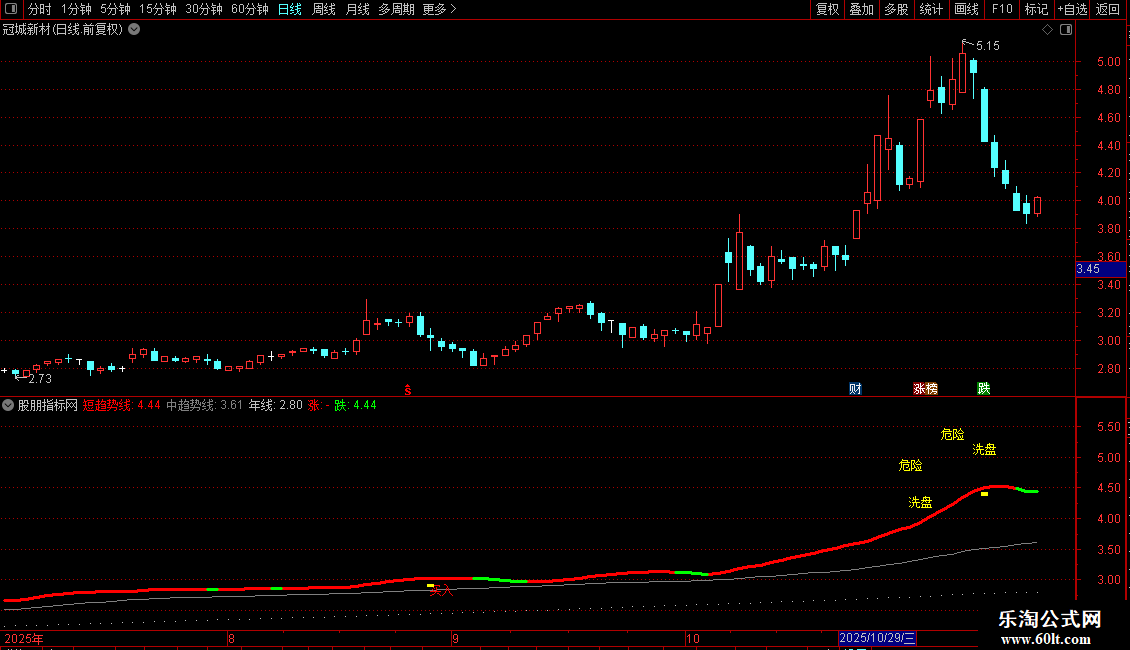Switch to 周线 weekly chart
Viewport: 1130px width, 650px height.
(324, 9)
